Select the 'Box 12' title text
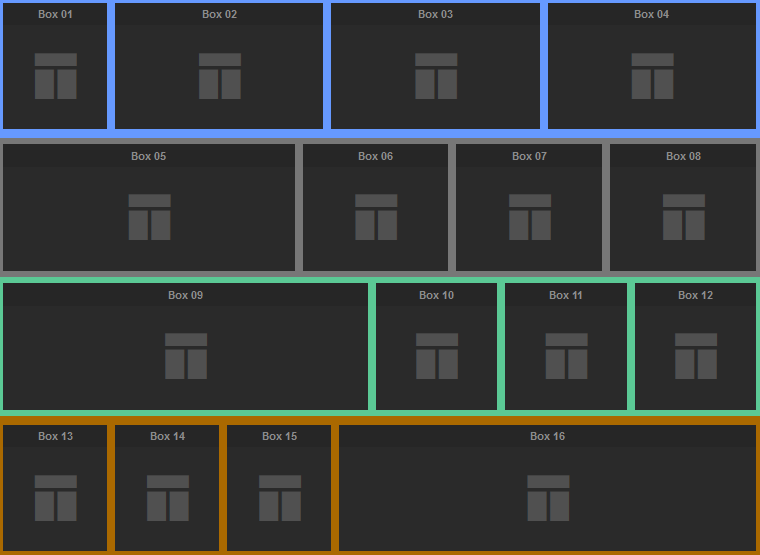Viewport: 760px width, 555px height. click(696, 295)
